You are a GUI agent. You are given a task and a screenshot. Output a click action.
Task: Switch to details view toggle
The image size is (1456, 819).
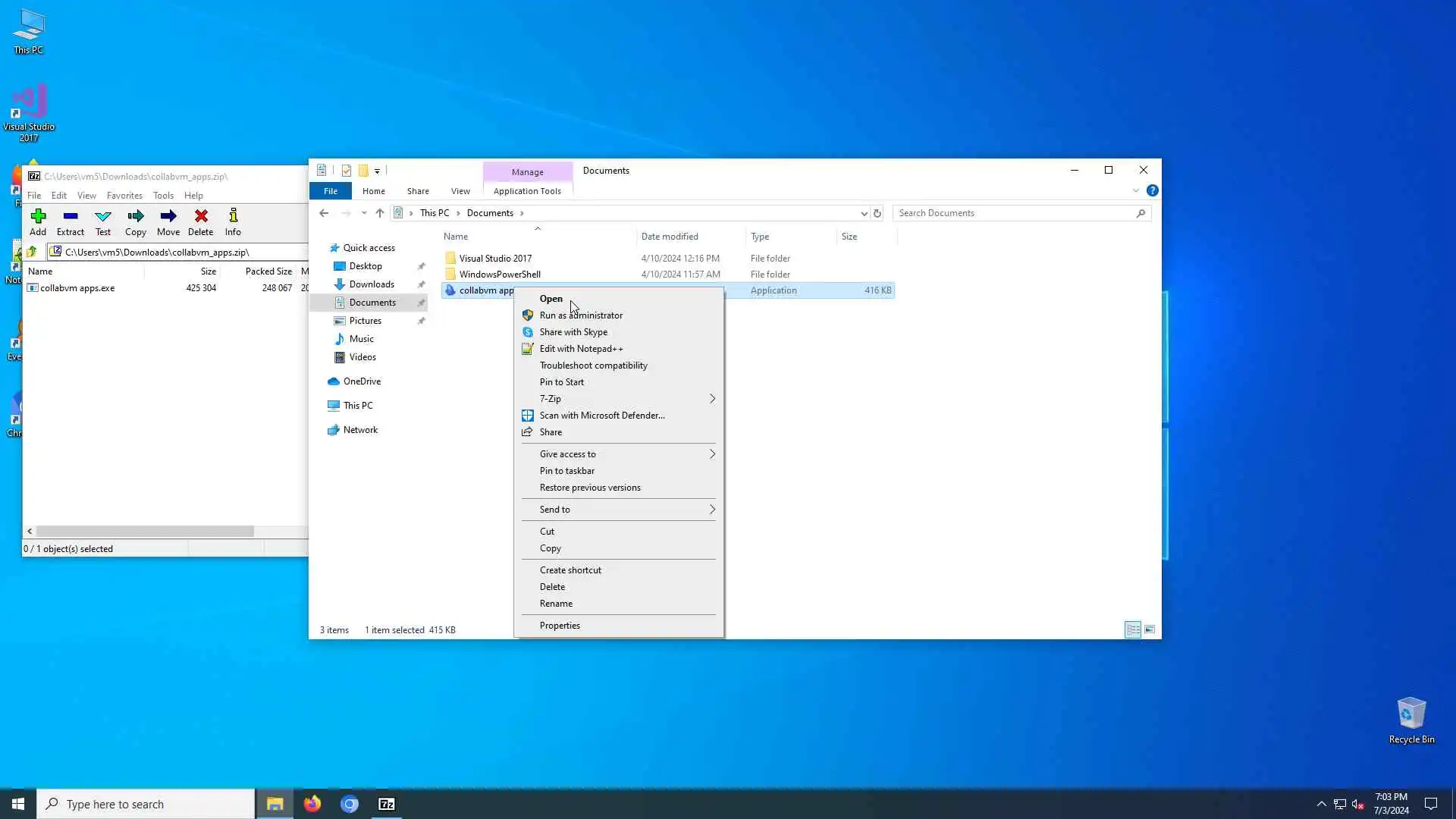(1133, 629)
